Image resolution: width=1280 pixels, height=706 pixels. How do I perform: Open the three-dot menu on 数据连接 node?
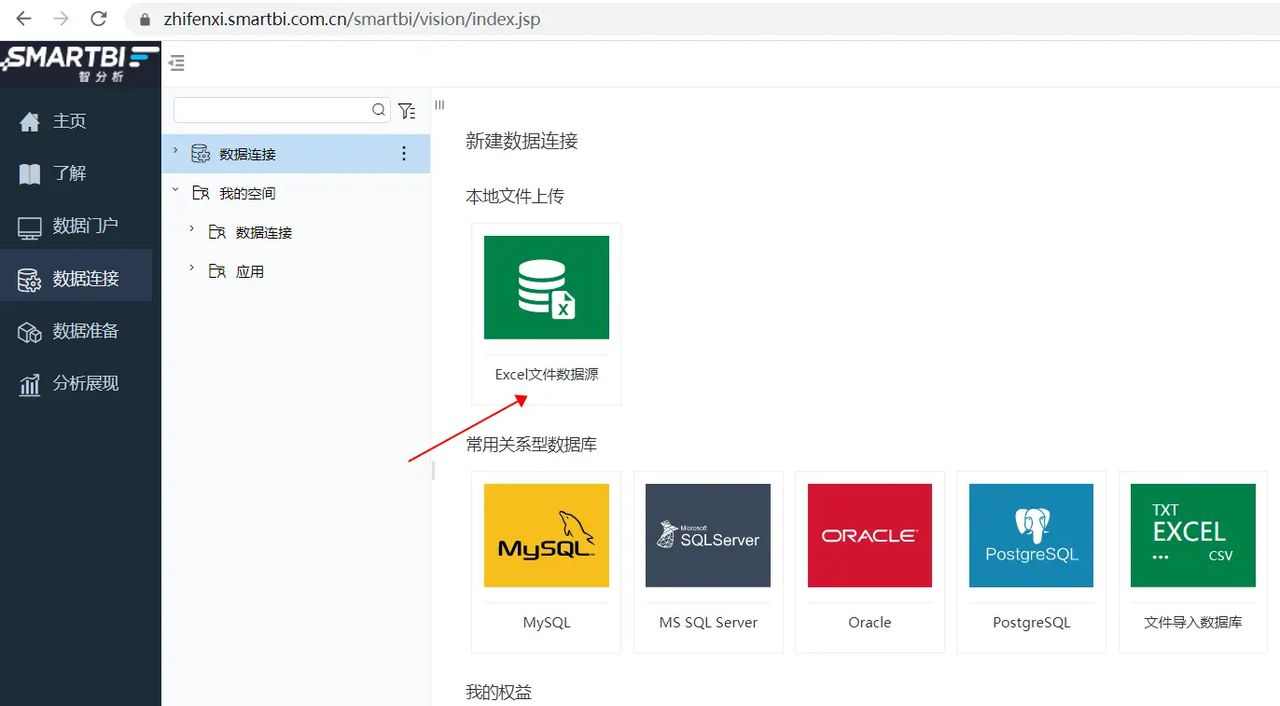click(404, 153)
